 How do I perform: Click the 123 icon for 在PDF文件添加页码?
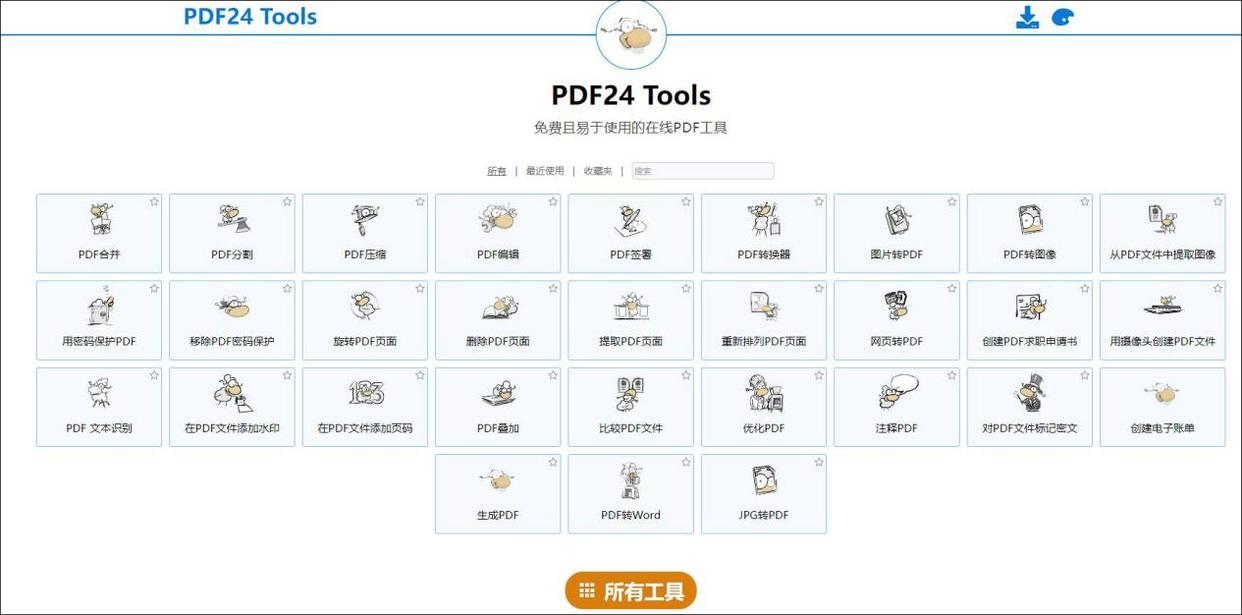pos(365,392)
